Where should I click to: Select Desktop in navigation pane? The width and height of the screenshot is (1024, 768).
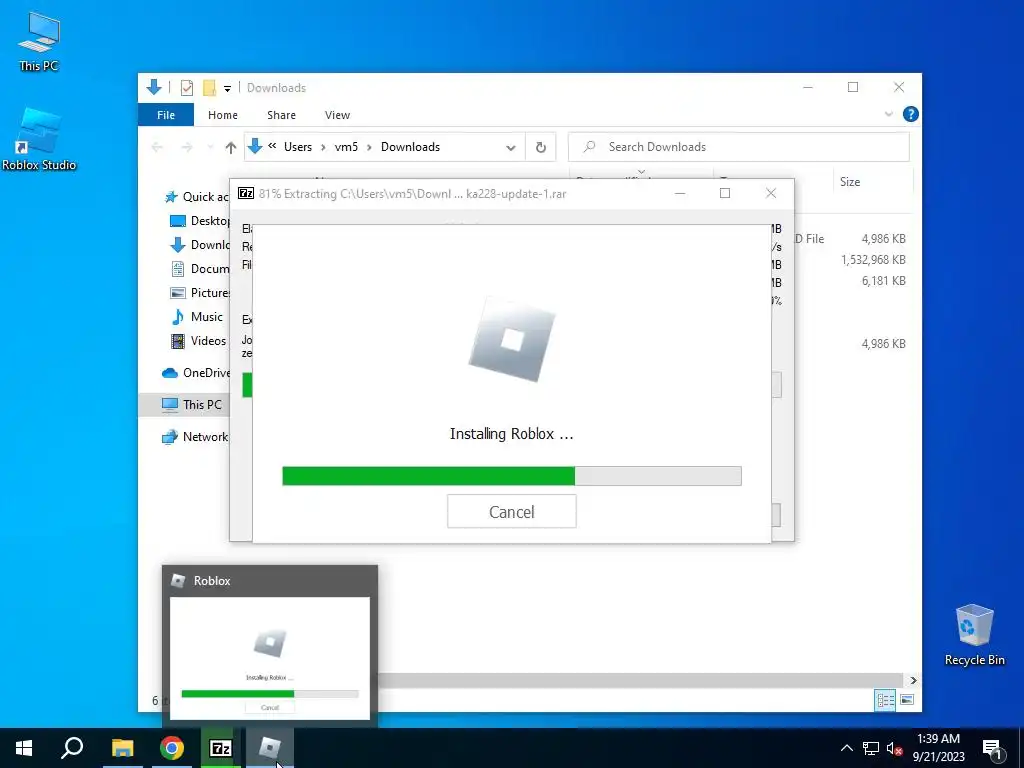coord(200,221)
